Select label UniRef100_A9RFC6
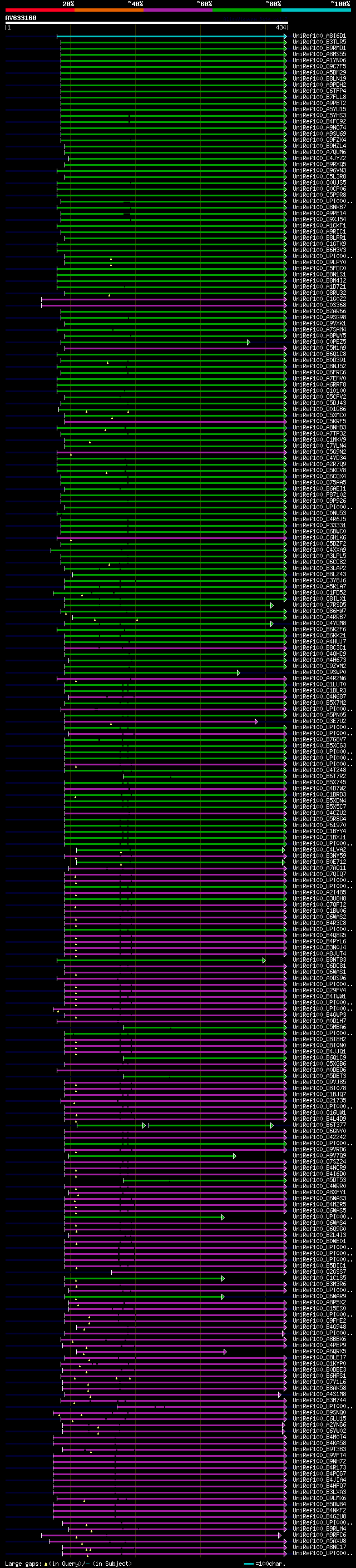 click(319, 1535)
